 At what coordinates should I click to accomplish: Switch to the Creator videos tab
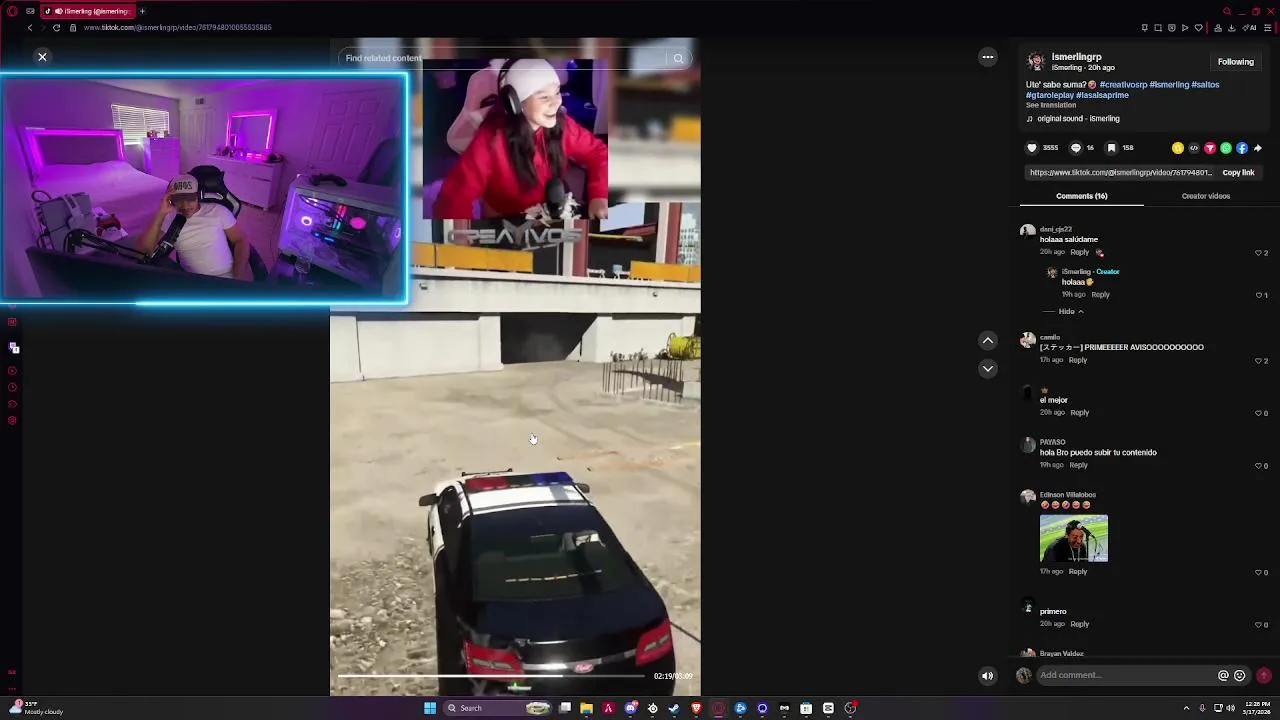point(1206,196)
